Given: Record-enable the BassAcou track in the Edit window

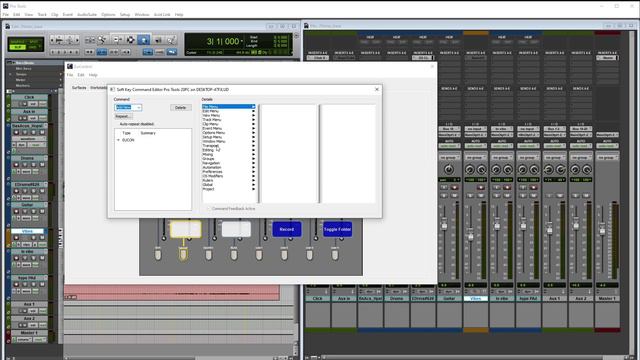Looking at the screenshot, I should pos(16,132).
